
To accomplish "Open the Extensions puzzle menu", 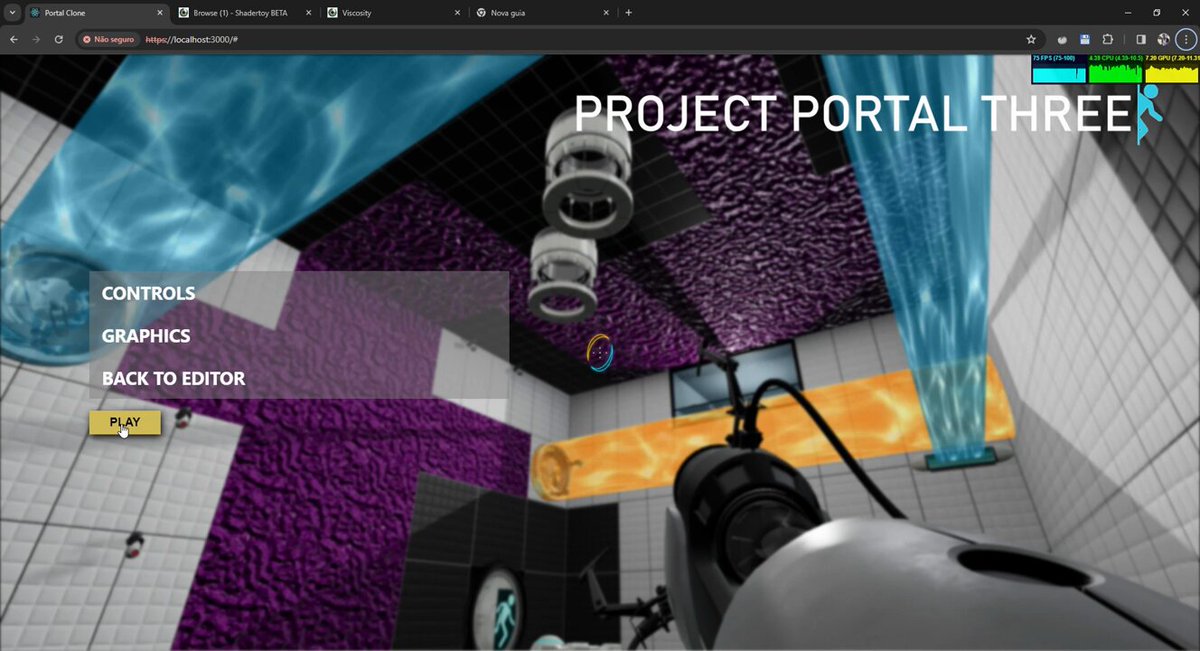I will (1107, 39).
